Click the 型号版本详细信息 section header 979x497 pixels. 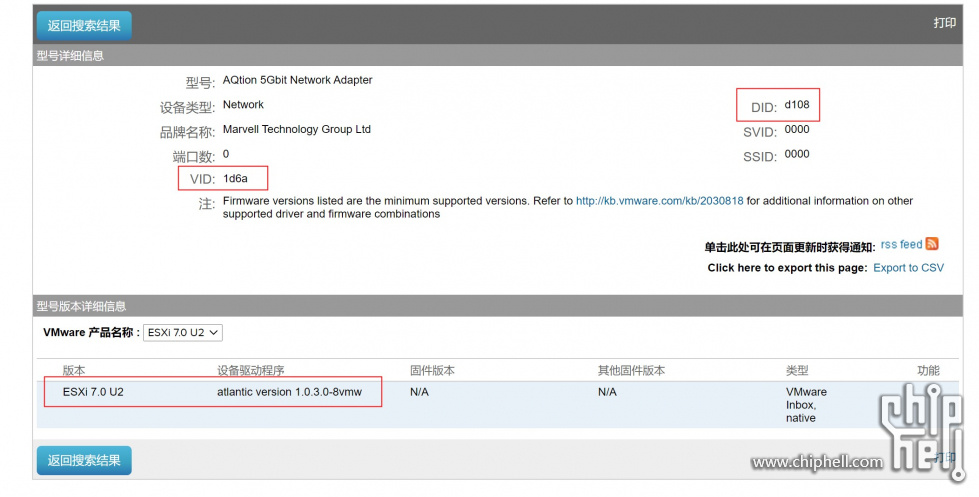point(81,306)
